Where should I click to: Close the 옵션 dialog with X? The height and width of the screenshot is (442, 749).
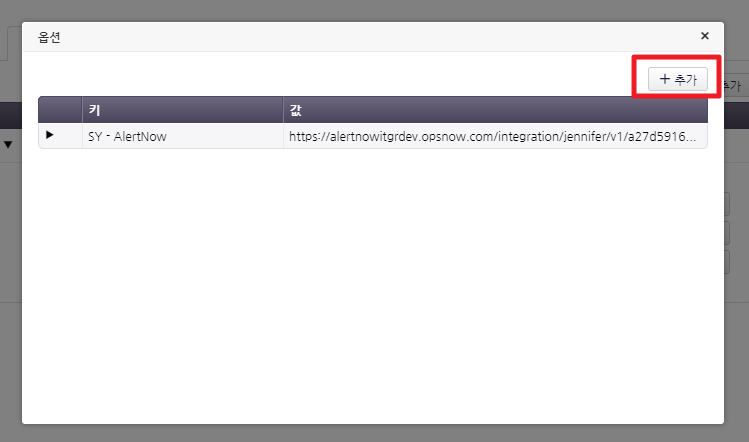pyautogui.click(x=705, y=36)
